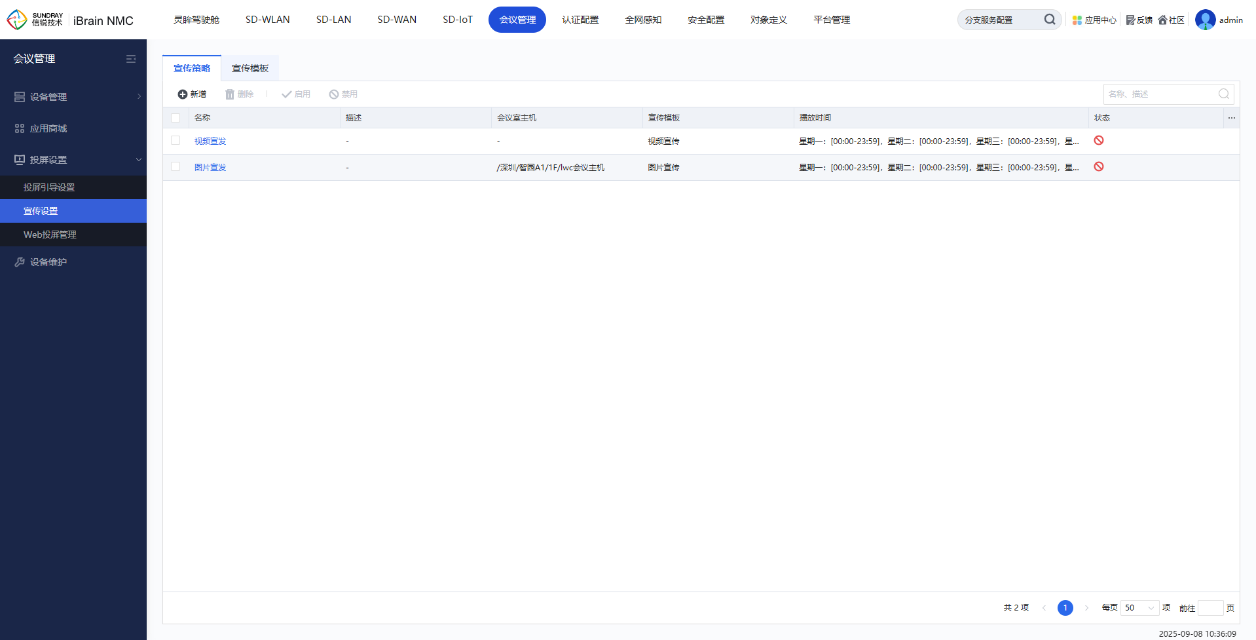Open 应用商城 in the sidebar

[48, 128]
